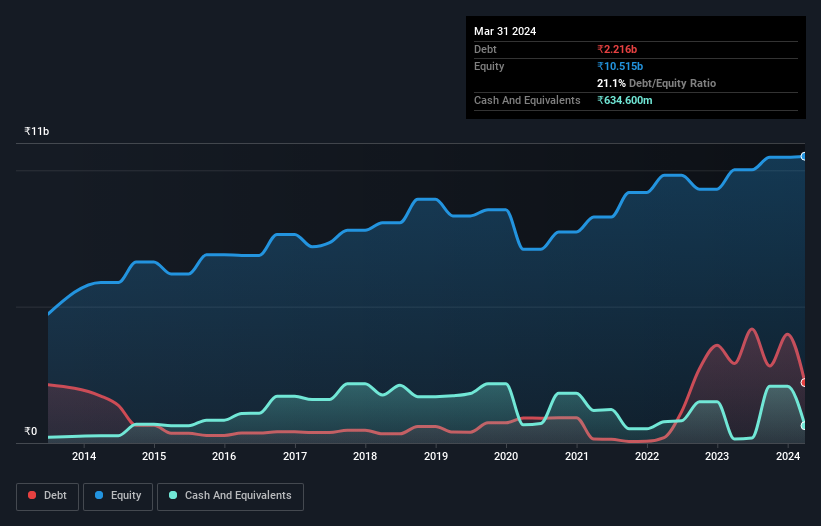Click the Mar 31 2024 tooltip date
The width and height of the screenshot is (821, 526).
[505, 31]
